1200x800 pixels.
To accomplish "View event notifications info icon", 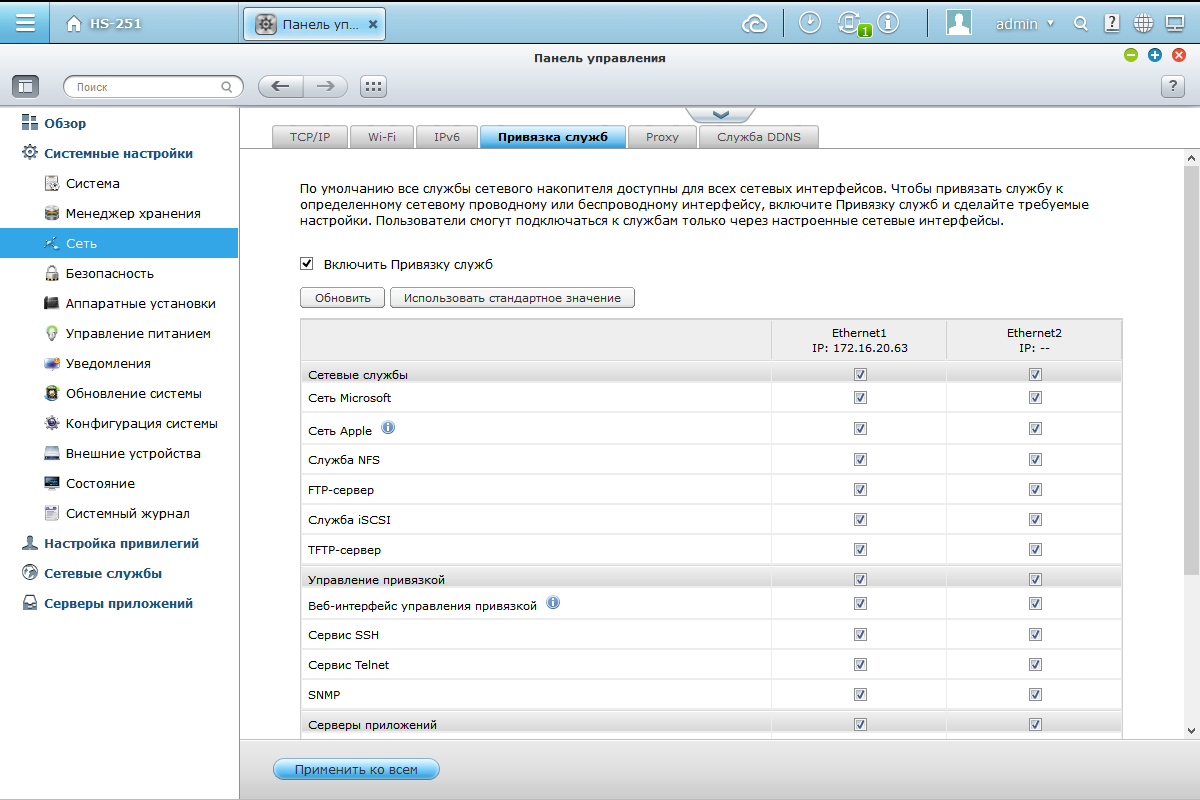I will (887, 23).
